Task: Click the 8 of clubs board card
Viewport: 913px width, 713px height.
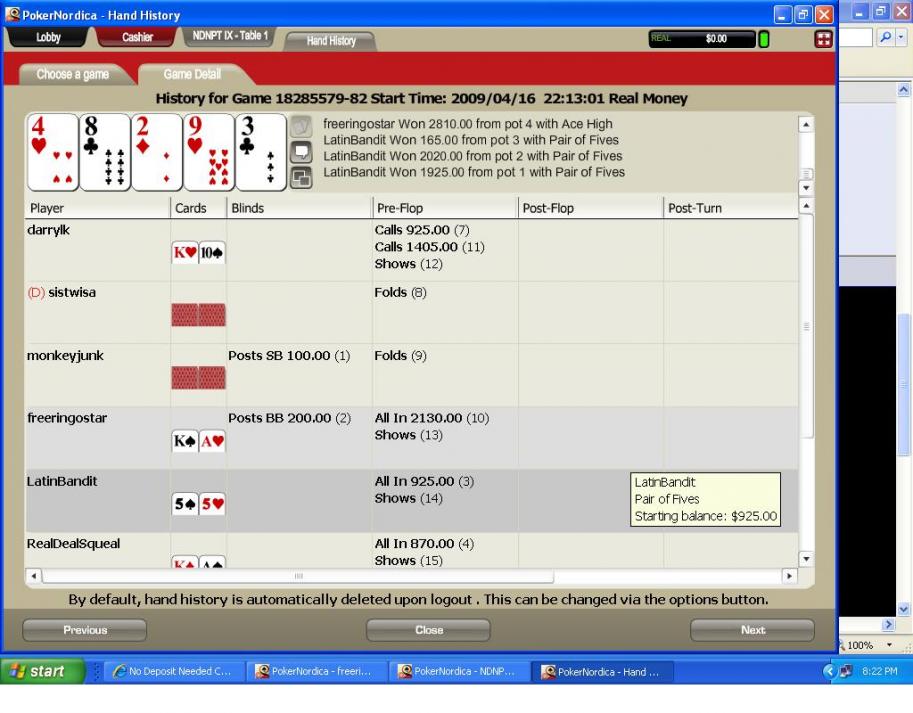Action: pos(105,152)
